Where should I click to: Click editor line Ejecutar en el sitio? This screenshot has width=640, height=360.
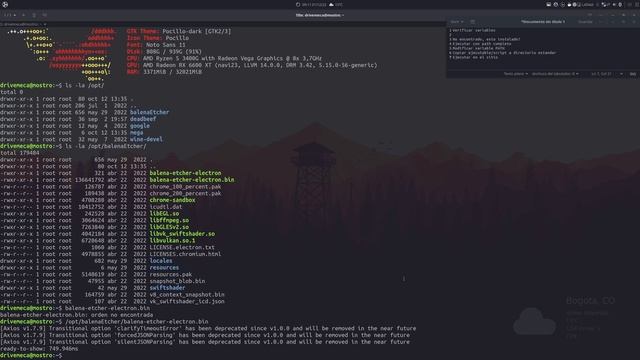475,57
